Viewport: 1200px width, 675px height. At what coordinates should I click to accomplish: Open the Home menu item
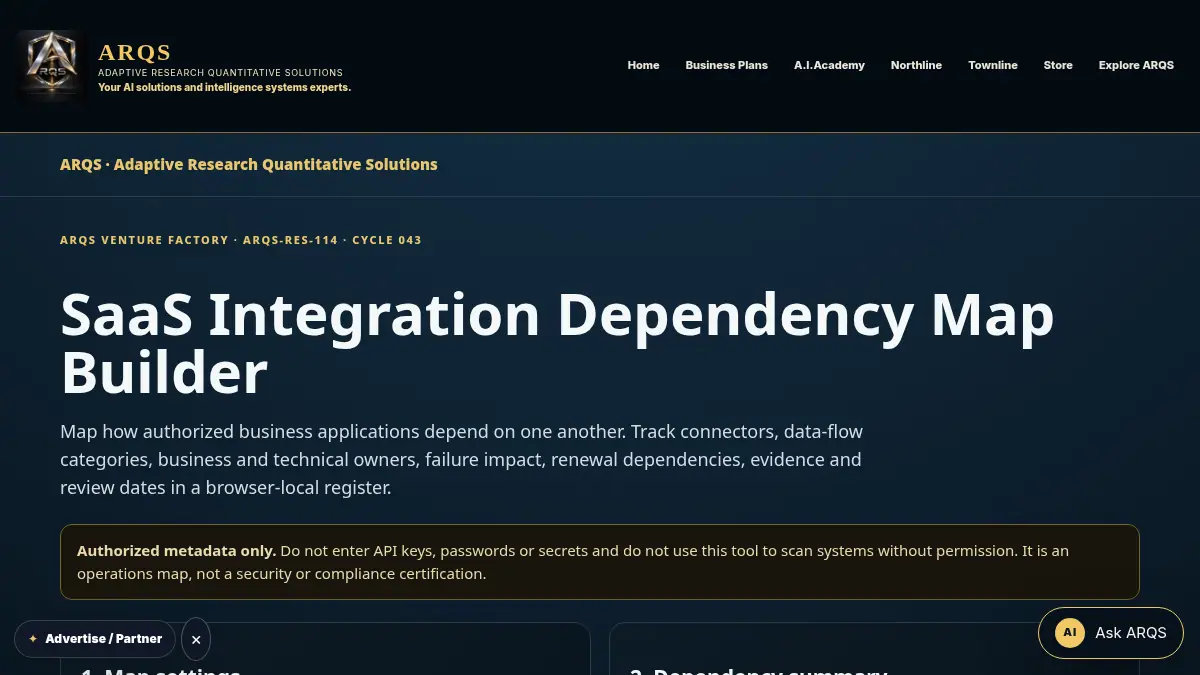[x=643, y=65]
